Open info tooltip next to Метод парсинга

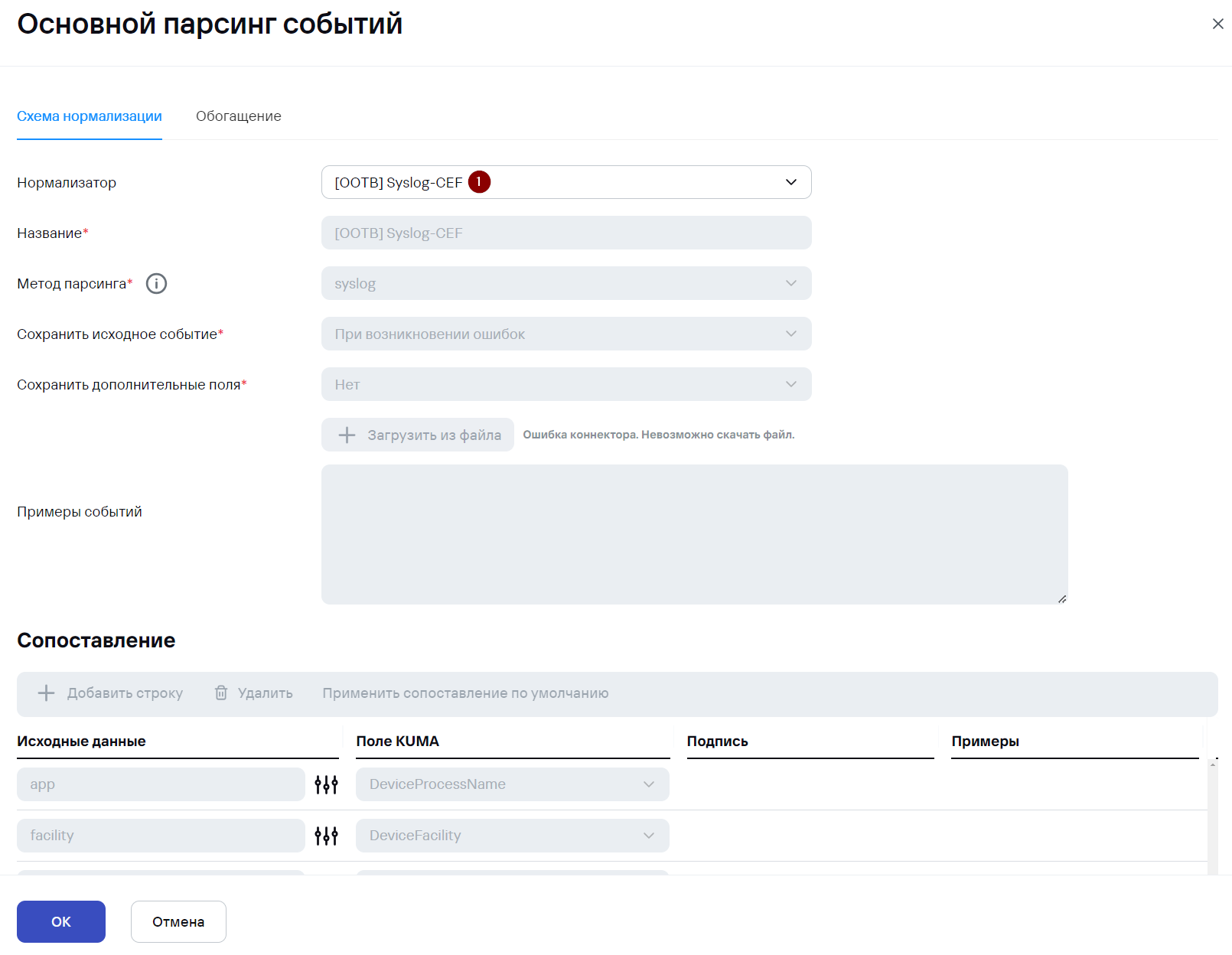click(x=156, y=284)
